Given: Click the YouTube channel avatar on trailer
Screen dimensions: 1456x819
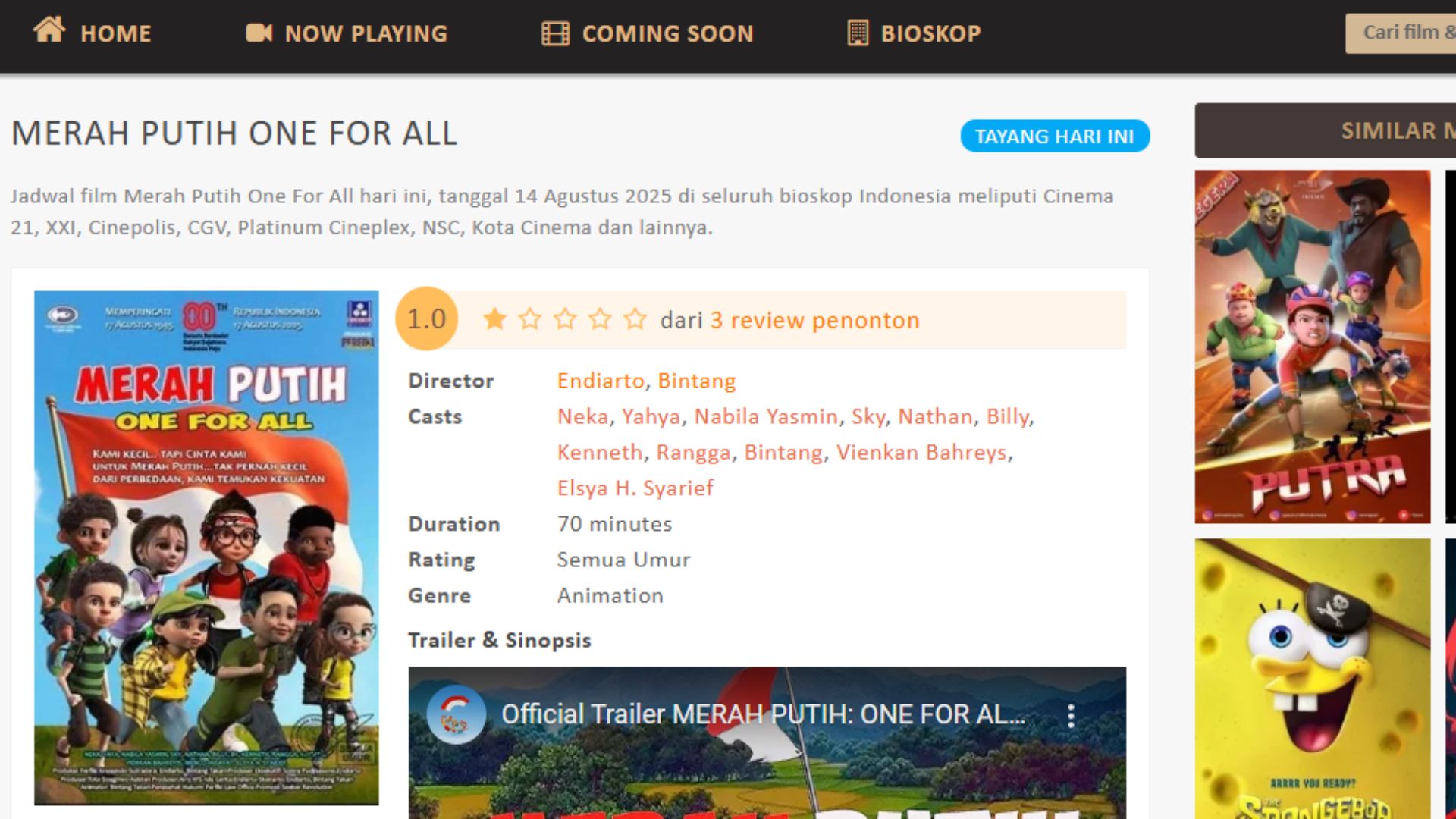Looking at the screenshot, I should [456, 714].
